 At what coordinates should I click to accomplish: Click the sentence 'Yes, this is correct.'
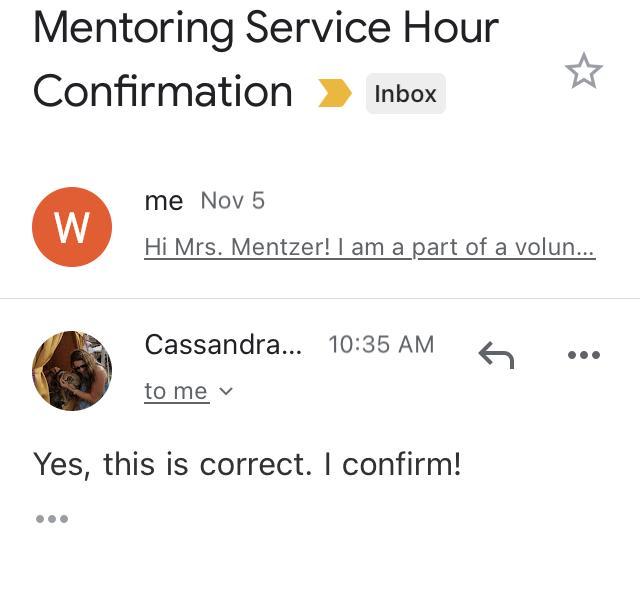pos(169,464)
